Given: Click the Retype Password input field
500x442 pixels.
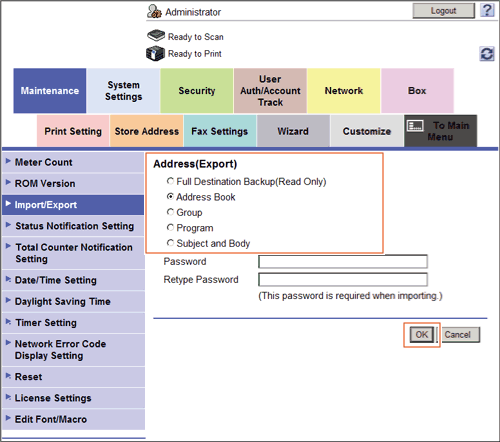Looking at the screenshot, I should (x=343, y=280).
